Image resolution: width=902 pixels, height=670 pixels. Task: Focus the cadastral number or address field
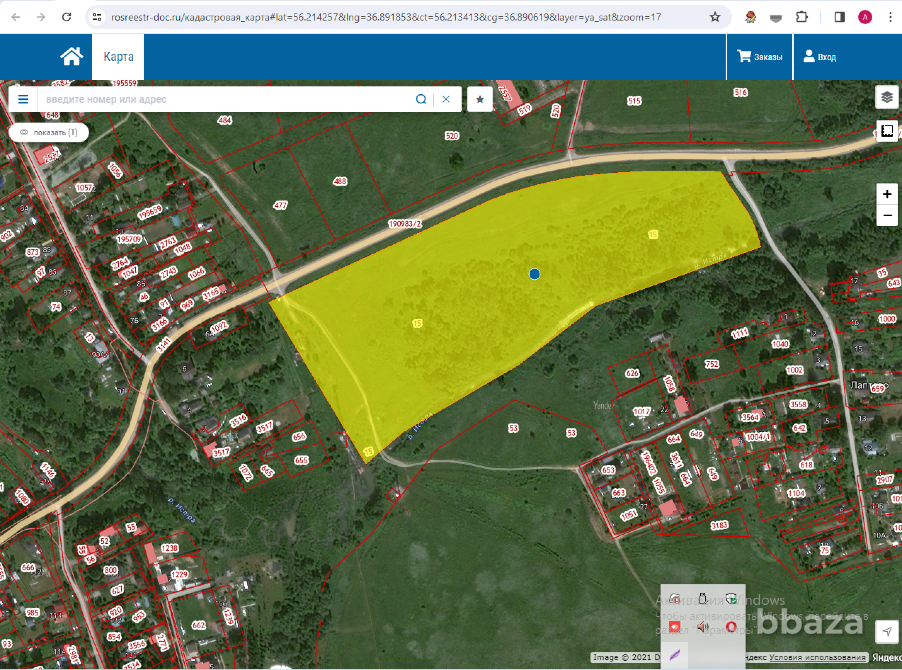[225, 99]
